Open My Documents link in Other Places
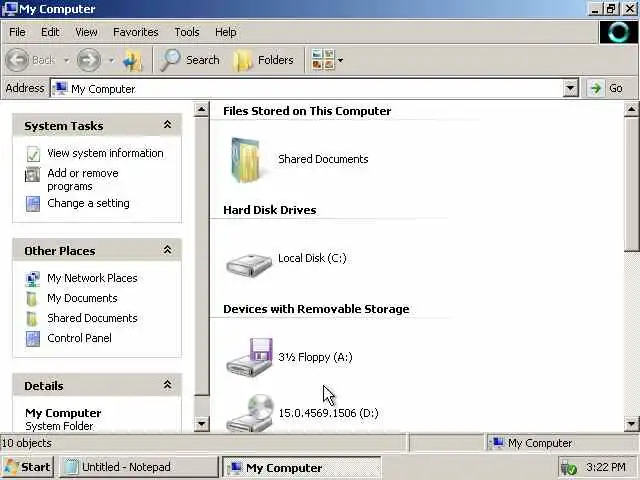The height and width of the screenshot is (480, 640). click(82, 298)
